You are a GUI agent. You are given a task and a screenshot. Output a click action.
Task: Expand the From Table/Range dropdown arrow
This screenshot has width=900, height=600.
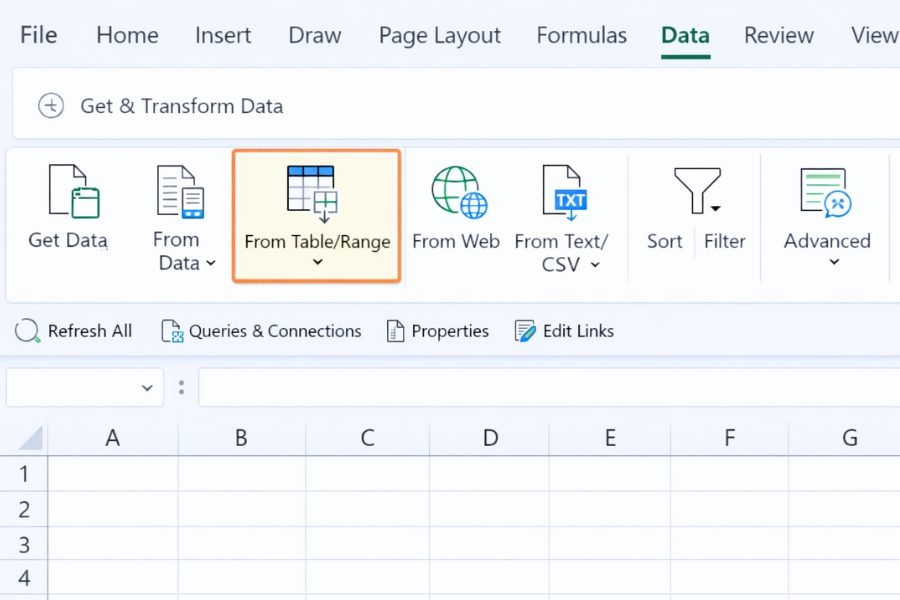[x=316, y=262]
